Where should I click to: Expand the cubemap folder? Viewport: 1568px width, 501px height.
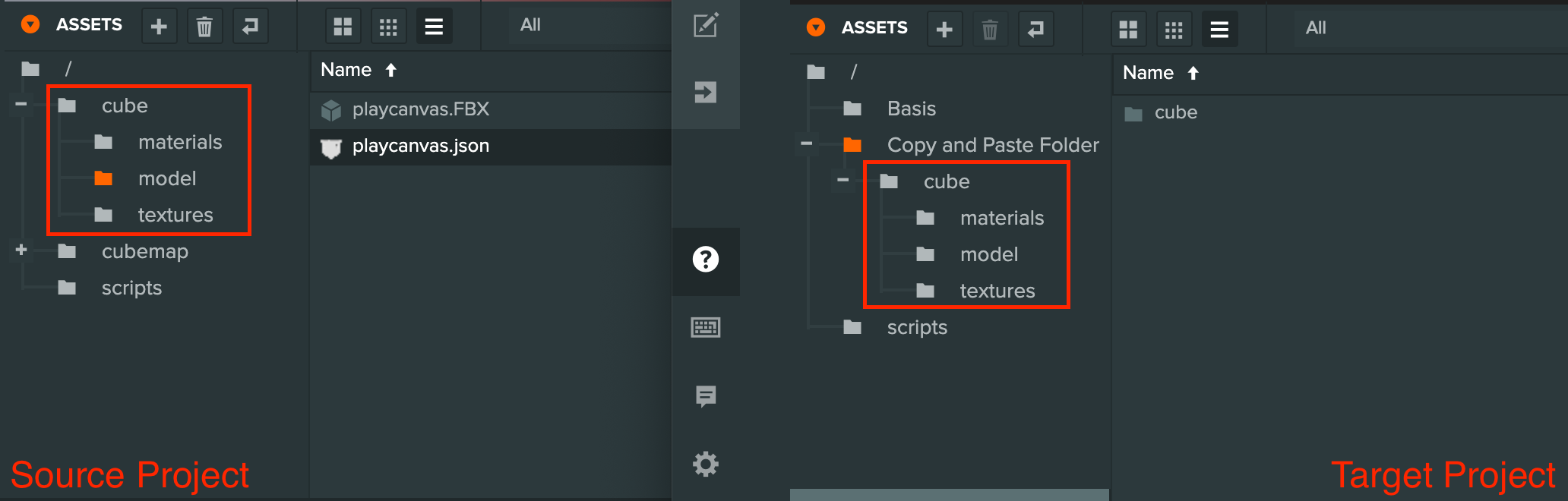pyautogui.click(x=21, y=250)
